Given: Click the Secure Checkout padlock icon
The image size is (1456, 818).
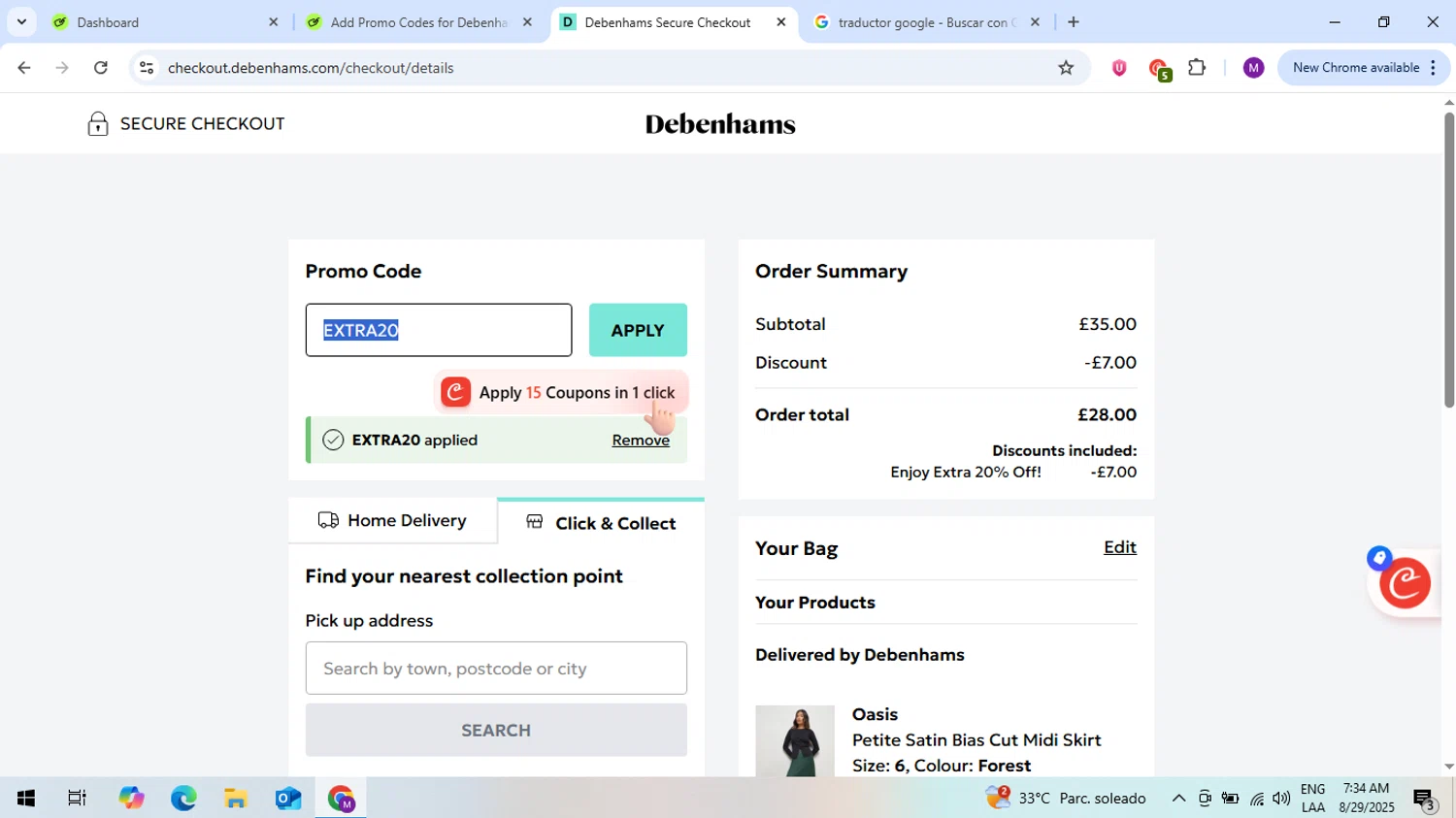Looking at the screenshot, I should tap(97, 124).
